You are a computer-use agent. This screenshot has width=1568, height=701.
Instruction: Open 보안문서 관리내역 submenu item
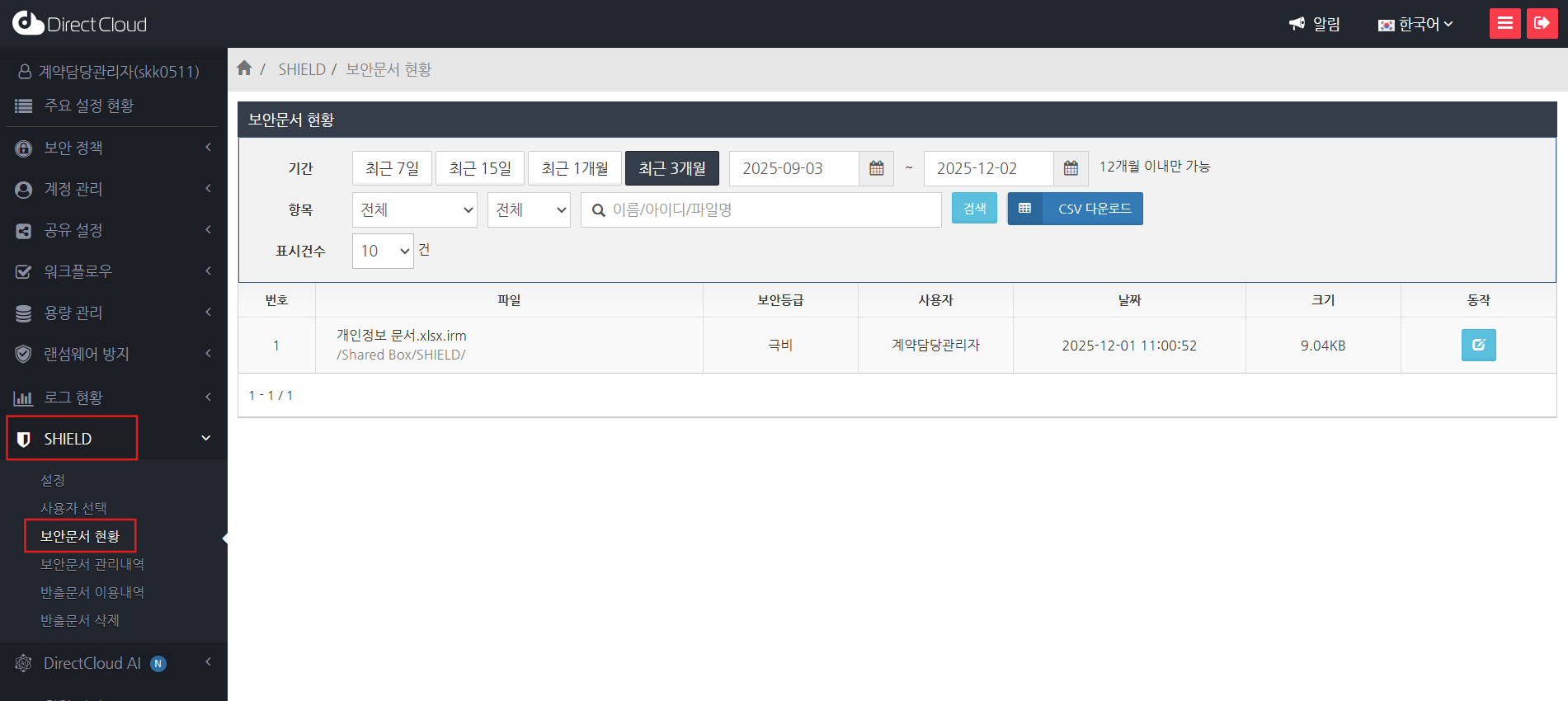tap(92, 564)
